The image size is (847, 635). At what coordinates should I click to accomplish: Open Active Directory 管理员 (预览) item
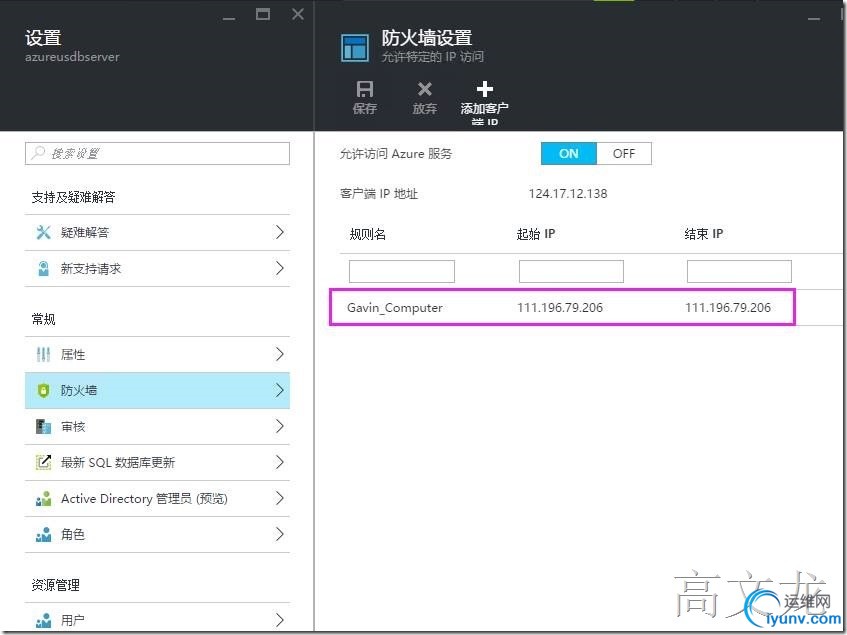(x=157, y=498)
